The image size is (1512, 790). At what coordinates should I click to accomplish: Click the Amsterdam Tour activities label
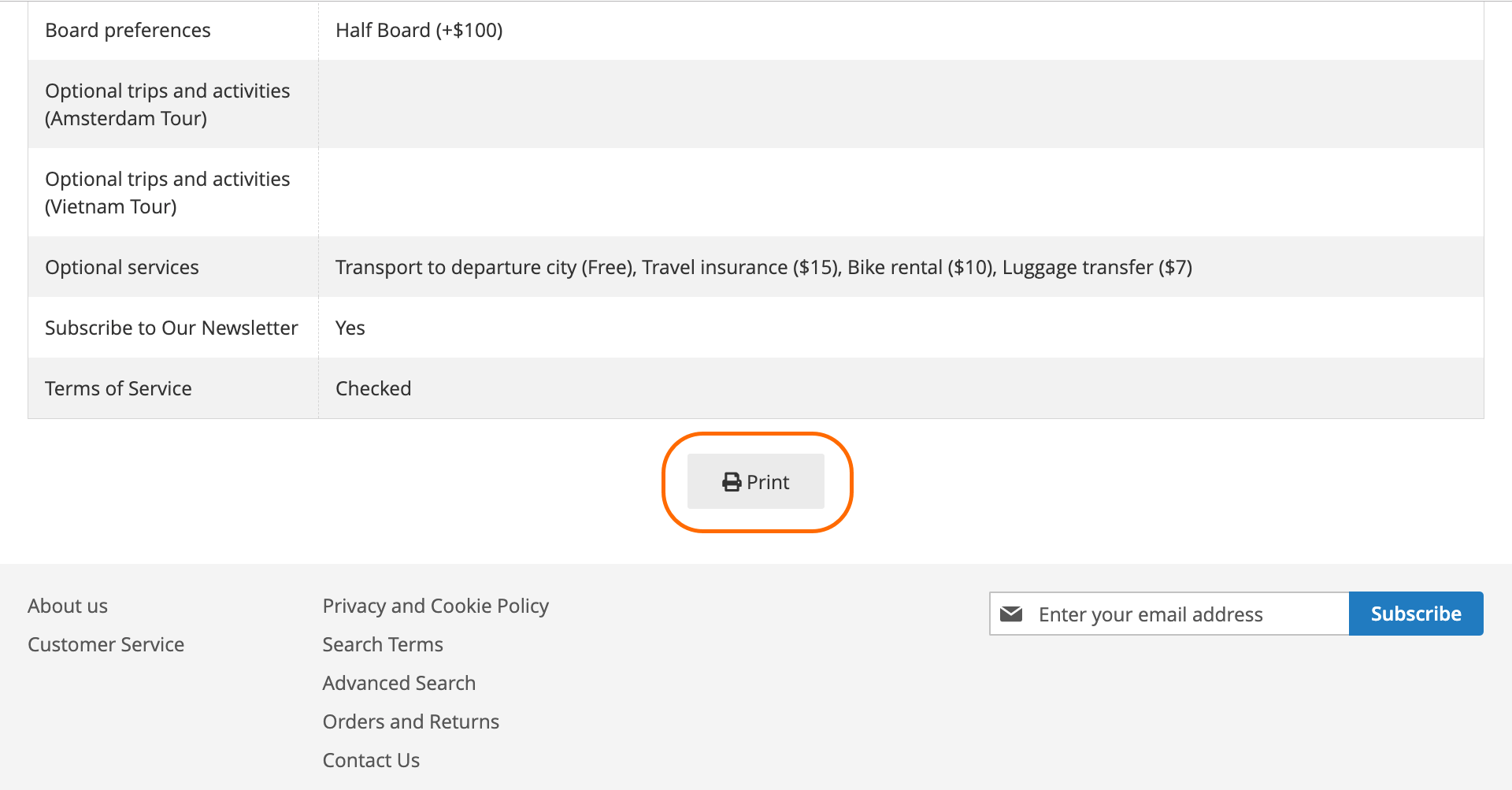(167, 104)
